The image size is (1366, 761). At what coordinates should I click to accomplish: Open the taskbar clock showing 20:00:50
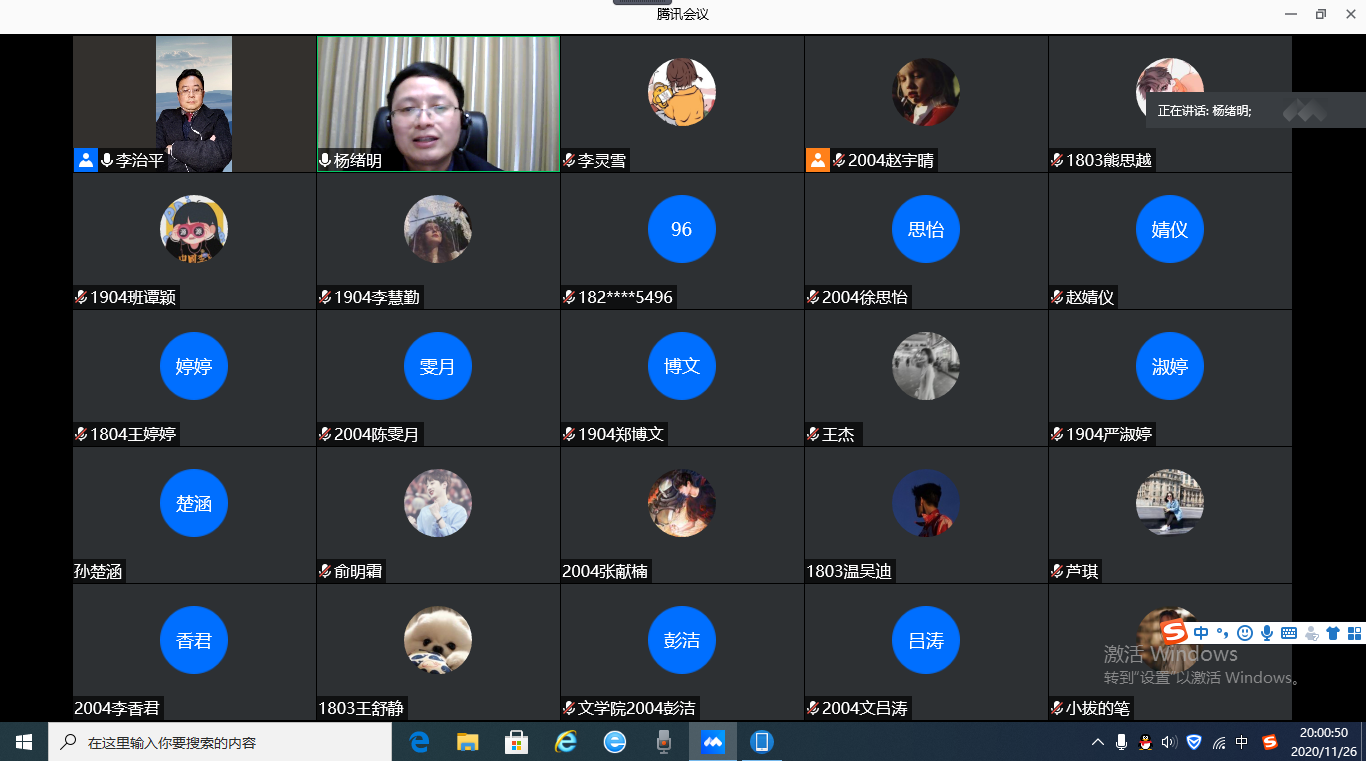tap(1323, 741)
